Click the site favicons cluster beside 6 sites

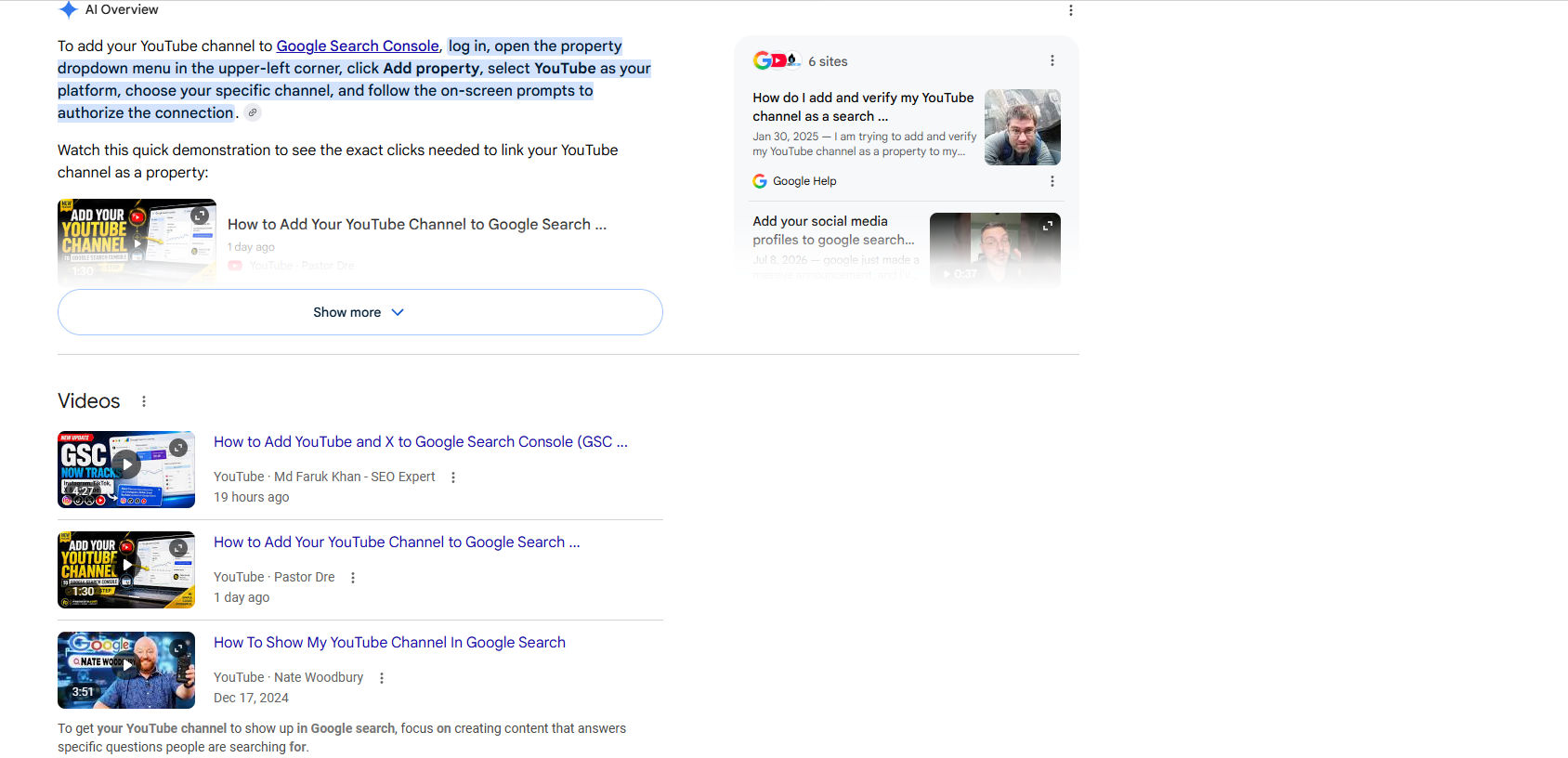pyautogui.click(x=777, y=60)
